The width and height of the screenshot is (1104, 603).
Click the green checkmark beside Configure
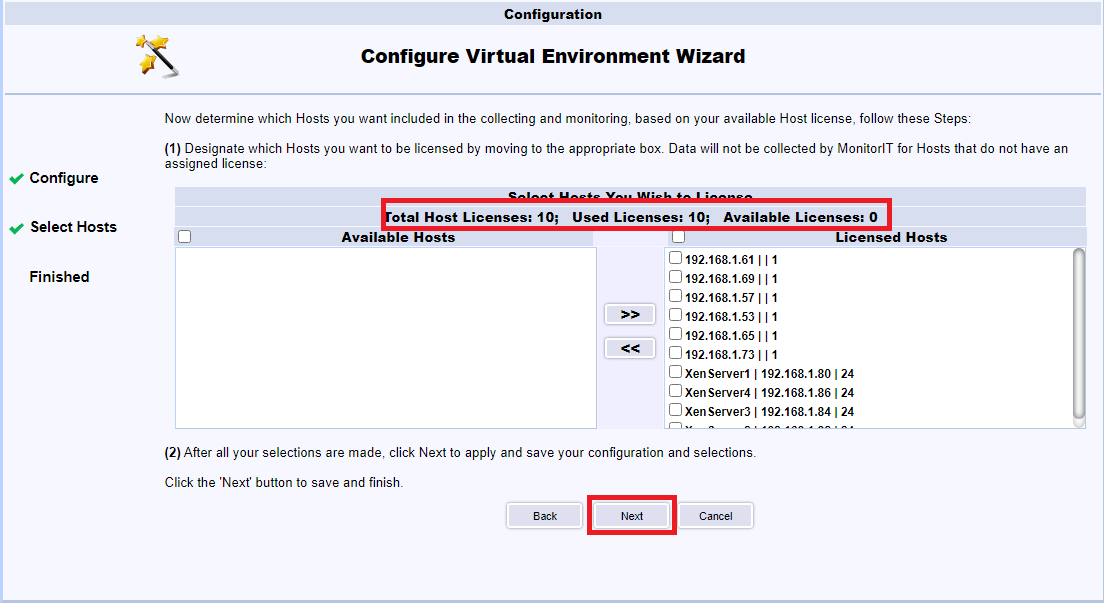(16, 179)
